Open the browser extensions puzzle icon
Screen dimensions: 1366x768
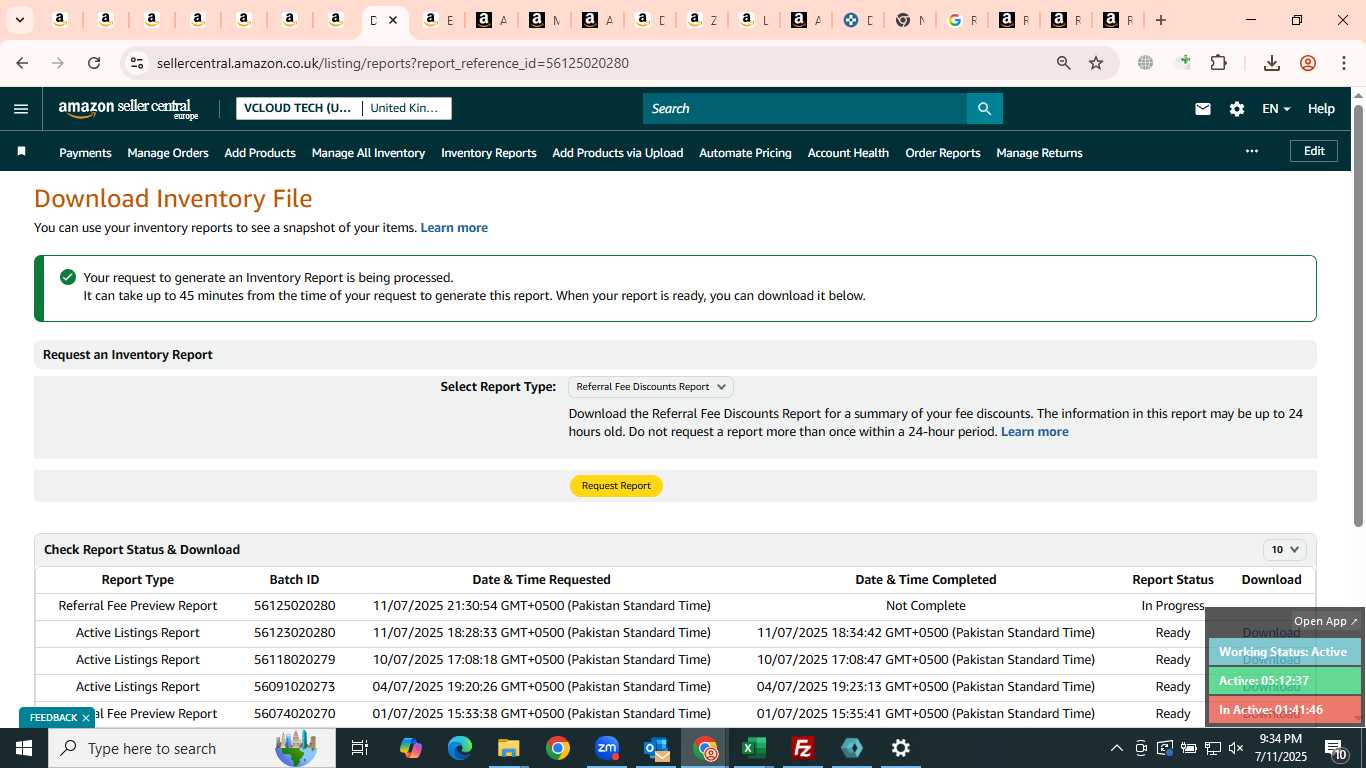coord(1218,63)
